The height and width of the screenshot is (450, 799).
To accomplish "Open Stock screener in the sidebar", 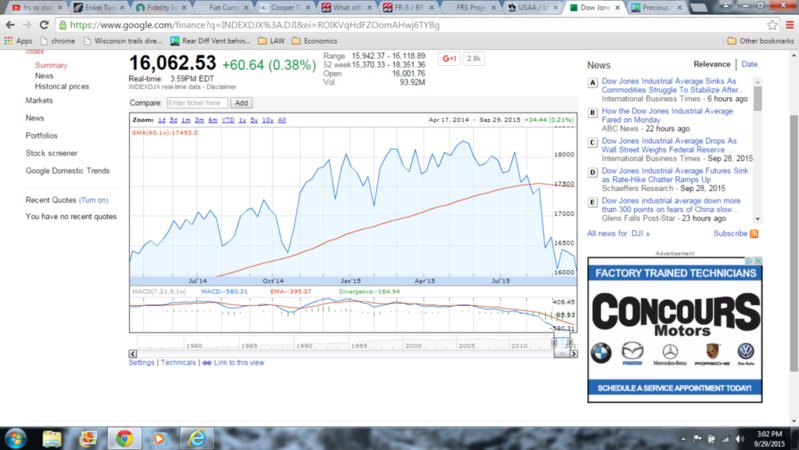I will [51, 153].
